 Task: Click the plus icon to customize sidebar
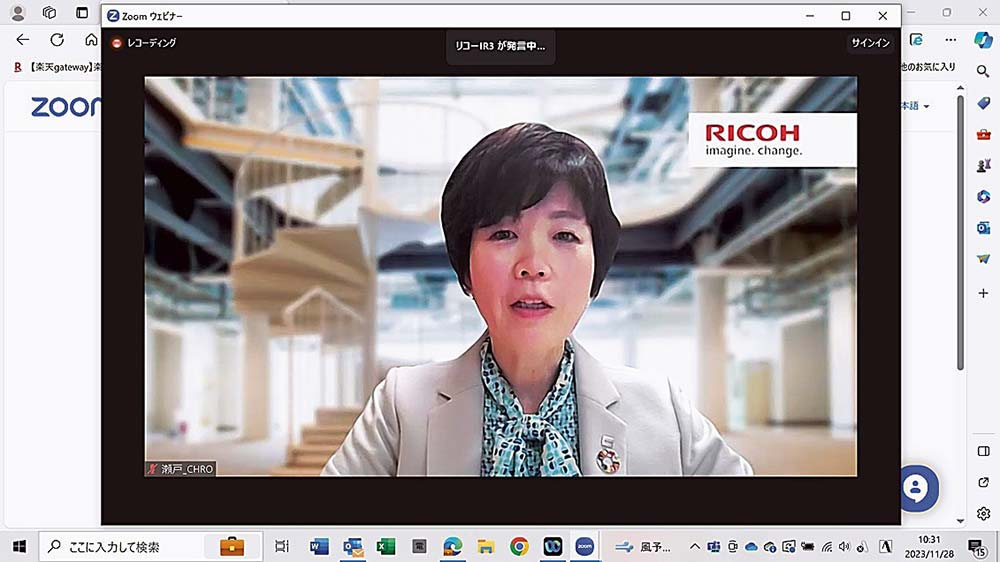982,292
